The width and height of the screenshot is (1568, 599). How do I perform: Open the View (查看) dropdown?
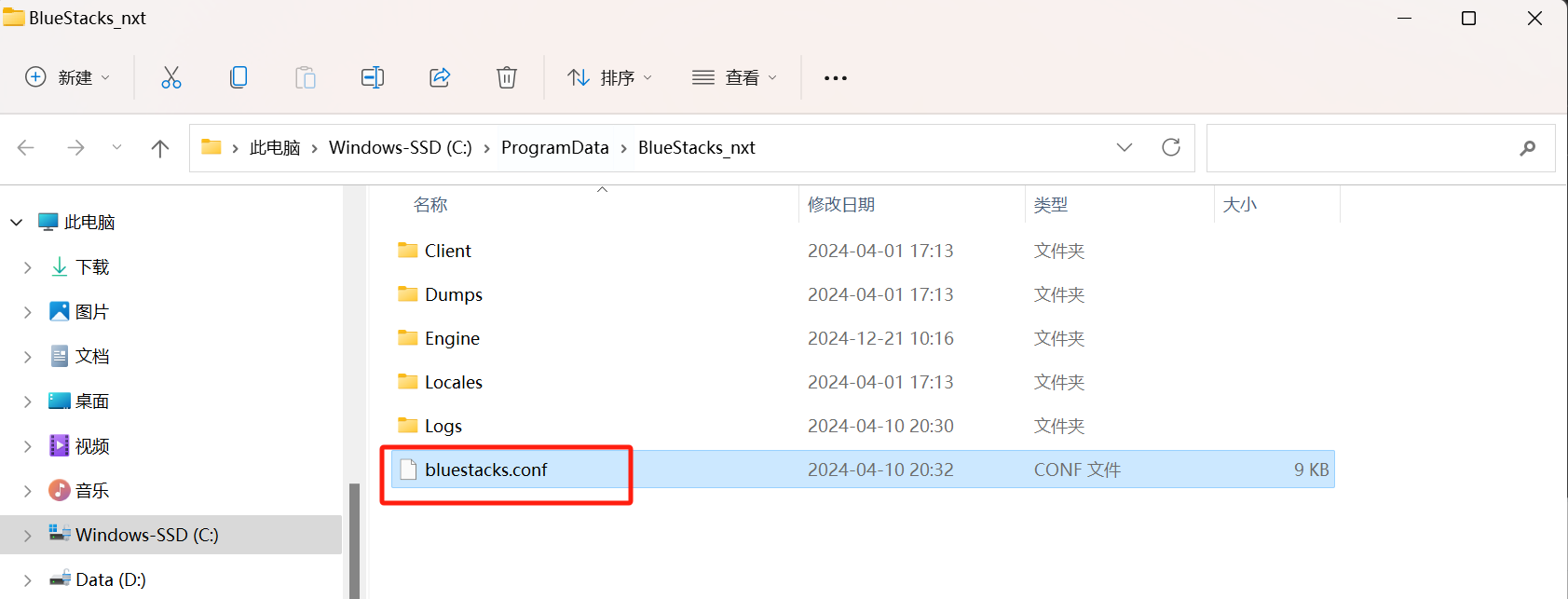click(x=735, y=77)
